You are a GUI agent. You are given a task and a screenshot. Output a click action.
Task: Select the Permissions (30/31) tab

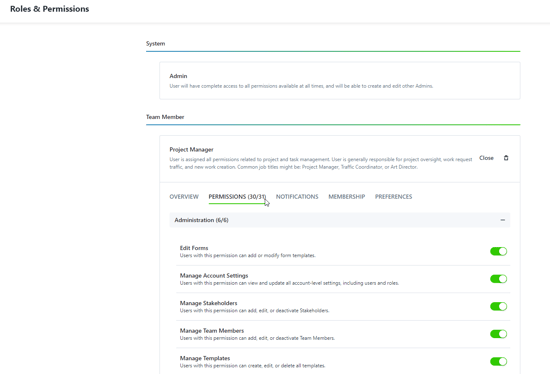click(x=237, y=196)
